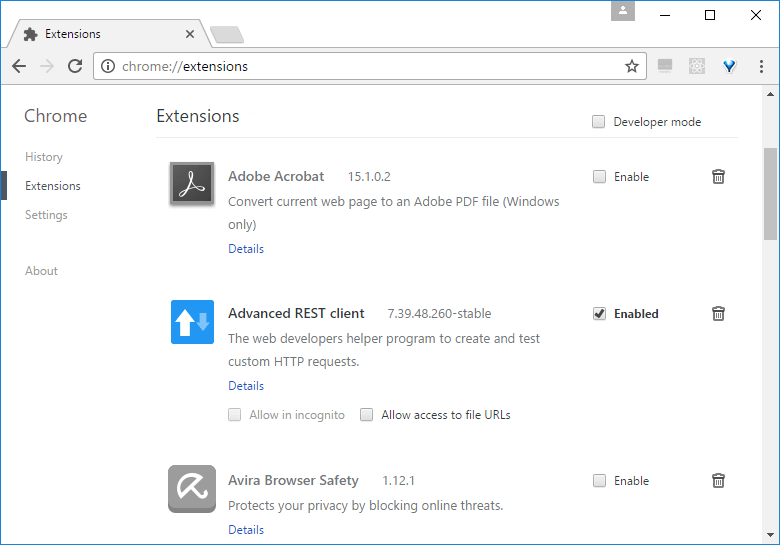
Task: Click the forward navigation arrow
Action: point(47,66)
